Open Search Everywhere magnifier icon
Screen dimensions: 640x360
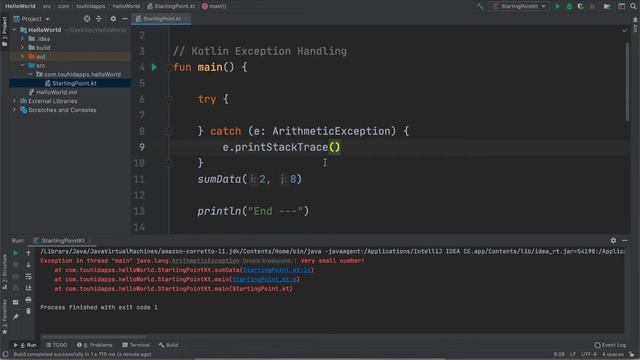click(x=633, y=6)
